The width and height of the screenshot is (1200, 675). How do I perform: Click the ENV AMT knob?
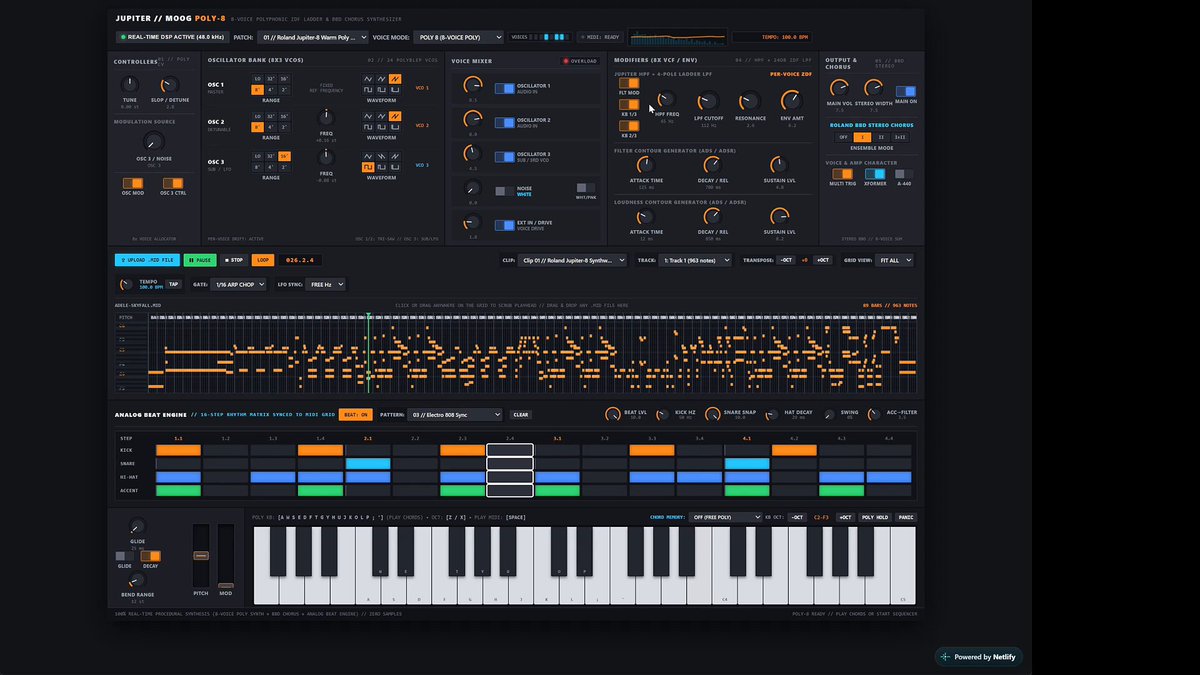pos(791,101)
